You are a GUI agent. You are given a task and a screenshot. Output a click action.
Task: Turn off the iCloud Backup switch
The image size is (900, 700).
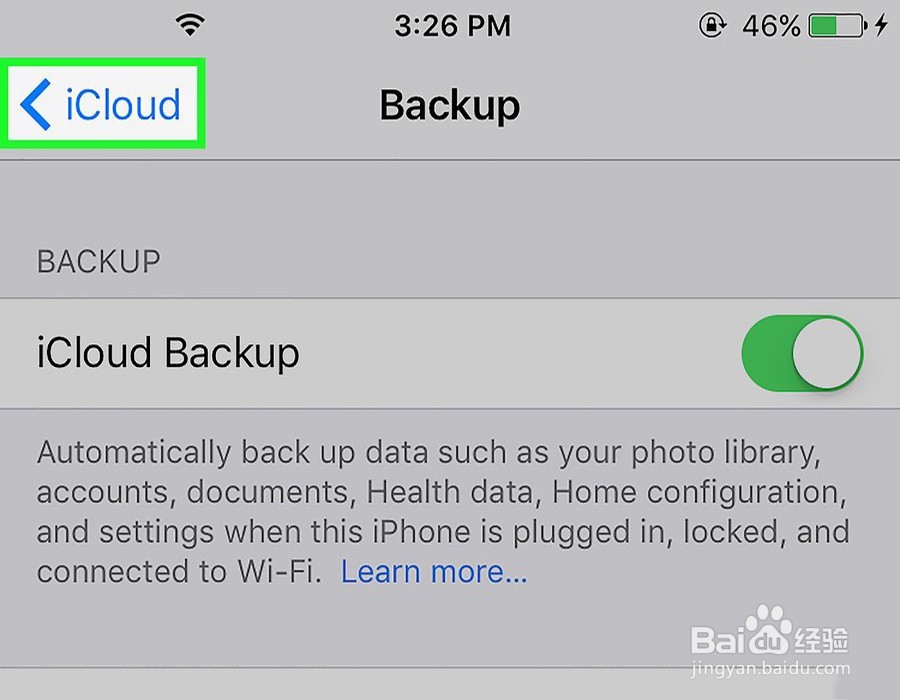[802, 353]
